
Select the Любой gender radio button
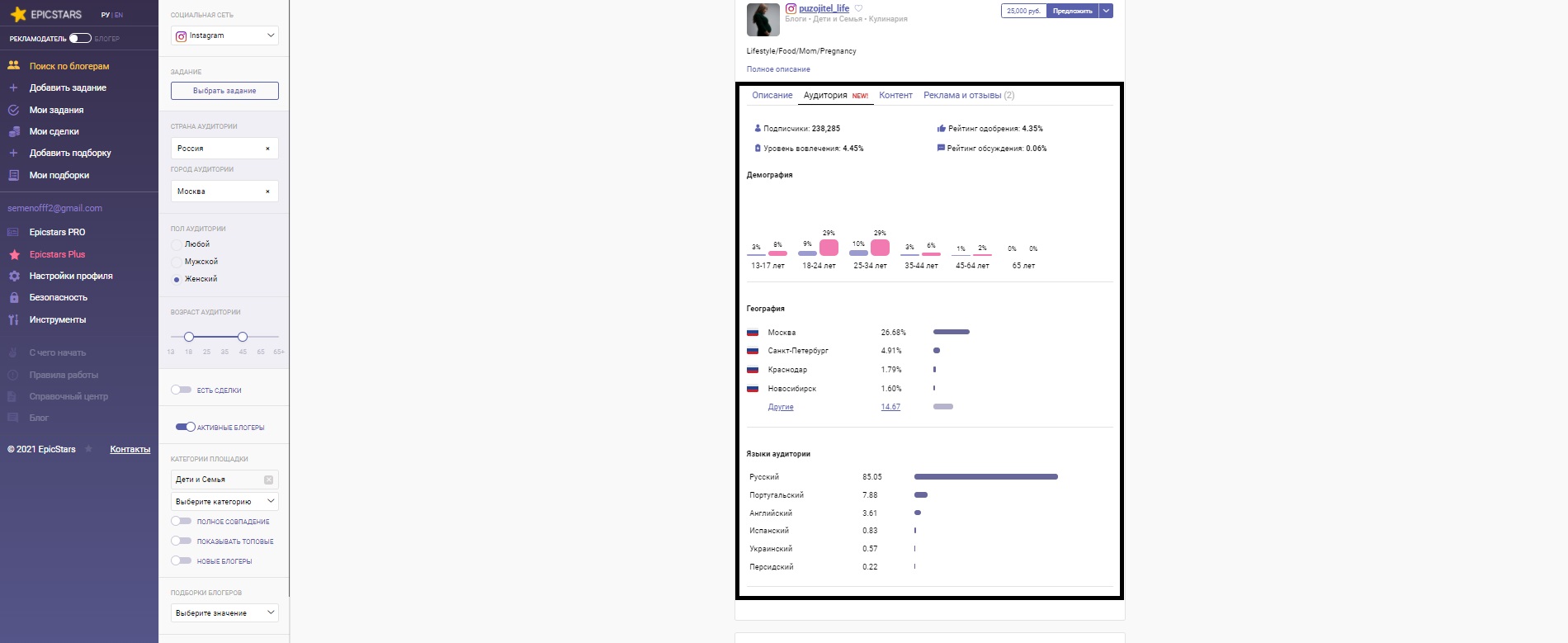coord(176,244)
